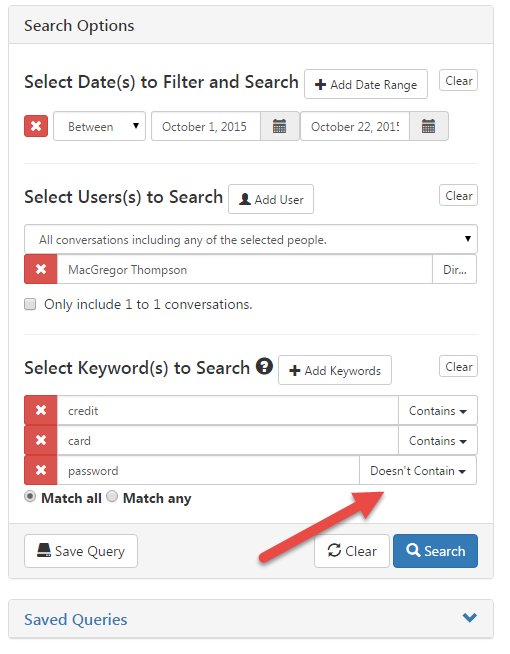Open the Between date filter dropdown
510x654 pixels.
[x=100, y=126]
